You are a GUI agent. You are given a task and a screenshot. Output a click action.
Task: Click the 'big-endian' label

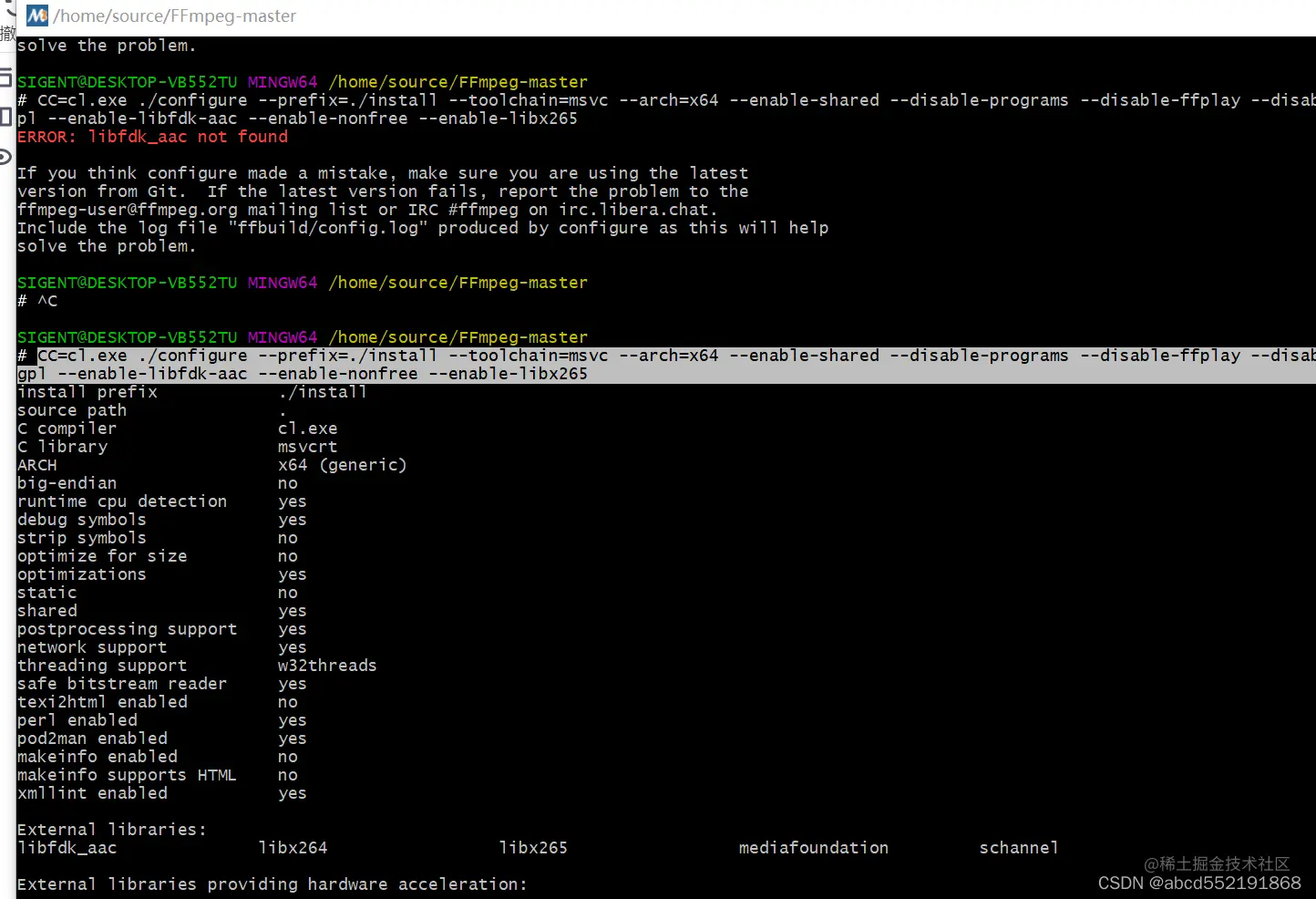coord(67,483)
